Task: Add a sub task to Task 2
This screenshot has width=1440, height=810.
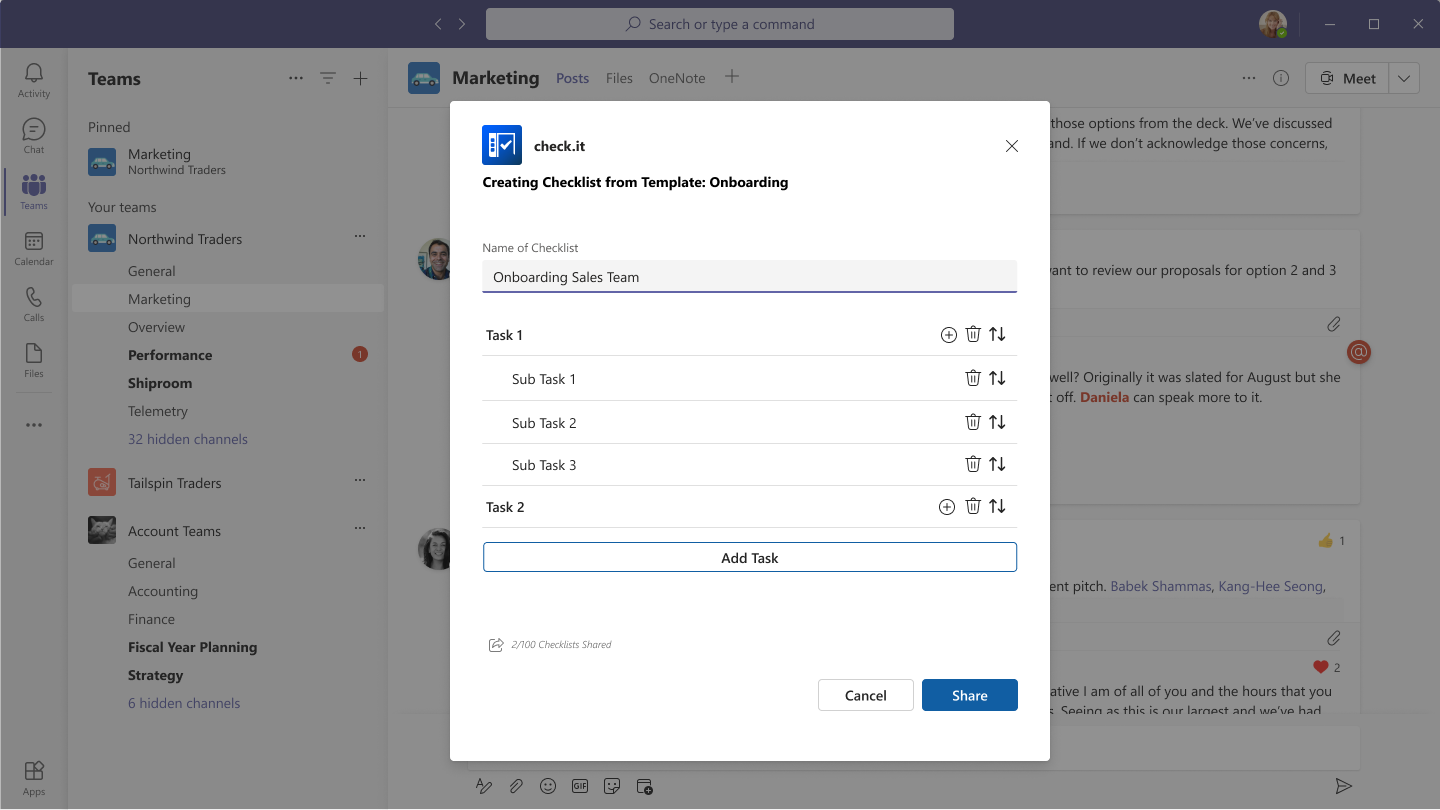Action: 947,507
